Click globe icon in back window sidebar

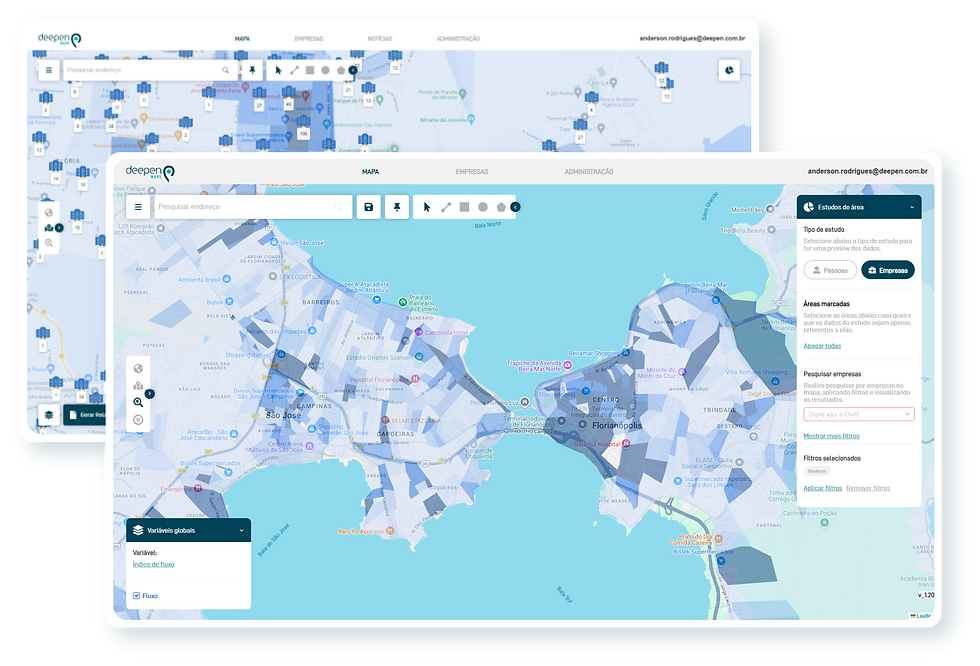coord(49,212)
